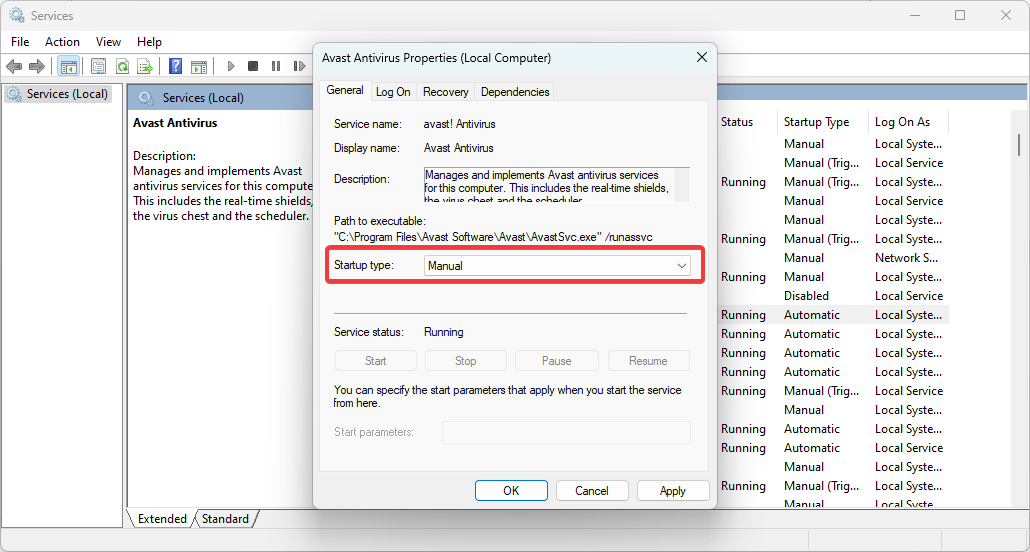
Task: Click the Services gear icon in title bar
Action: point(16,15)
